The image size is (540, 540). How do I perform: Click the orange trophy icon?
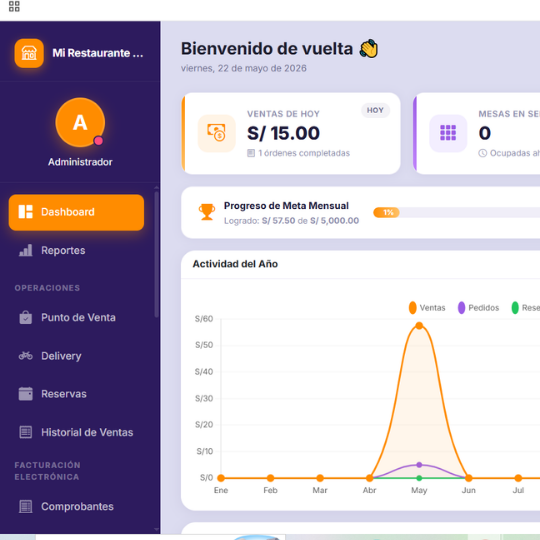click(x=207, y=212)
